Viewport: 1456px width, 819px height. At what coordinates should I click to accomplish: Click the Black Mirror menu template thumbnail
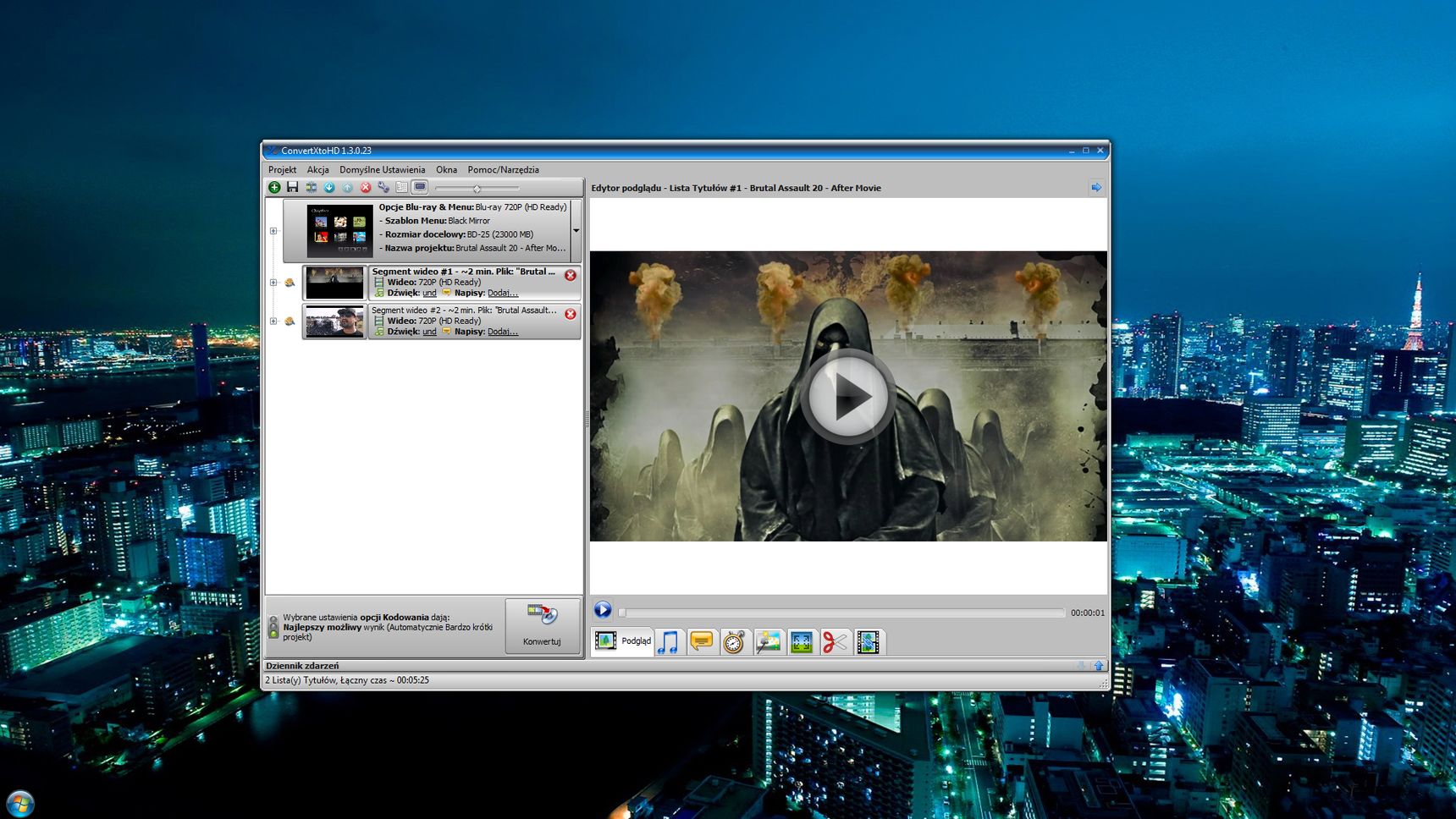coord(339,230)
